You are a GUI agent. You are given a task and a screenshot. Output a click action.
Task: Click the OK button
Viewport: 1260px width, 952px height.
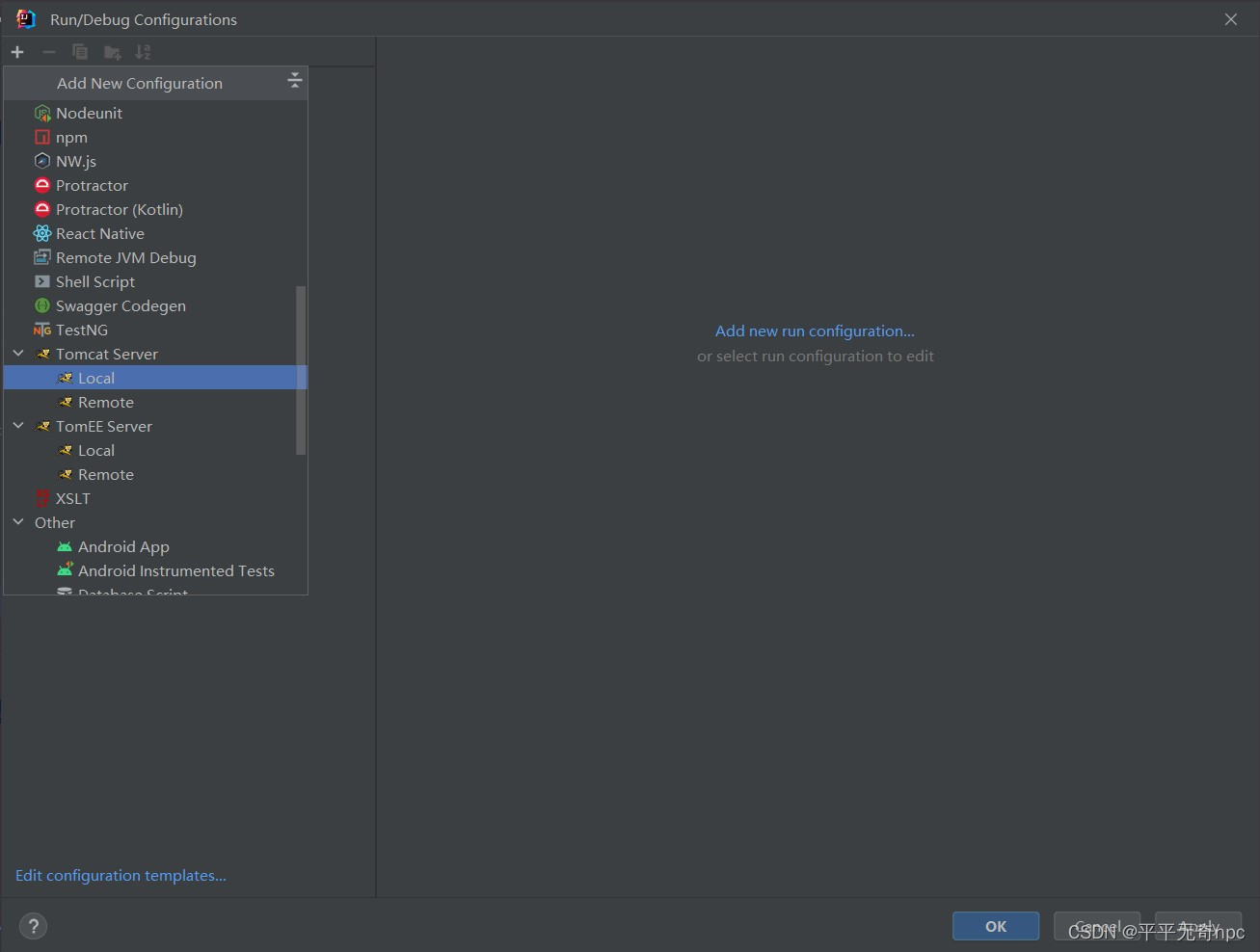tap(996, 926)
